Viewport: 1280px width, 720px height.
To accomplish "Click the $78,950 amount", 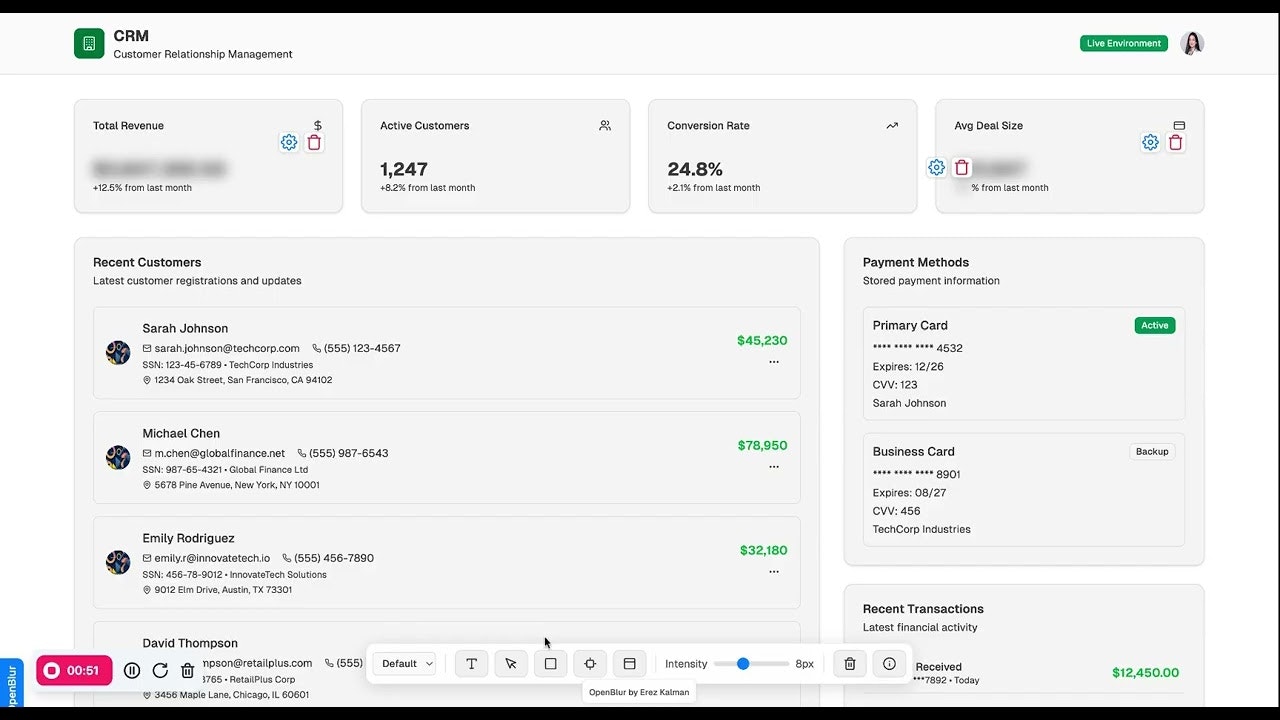I will click(x=762, y=446).
